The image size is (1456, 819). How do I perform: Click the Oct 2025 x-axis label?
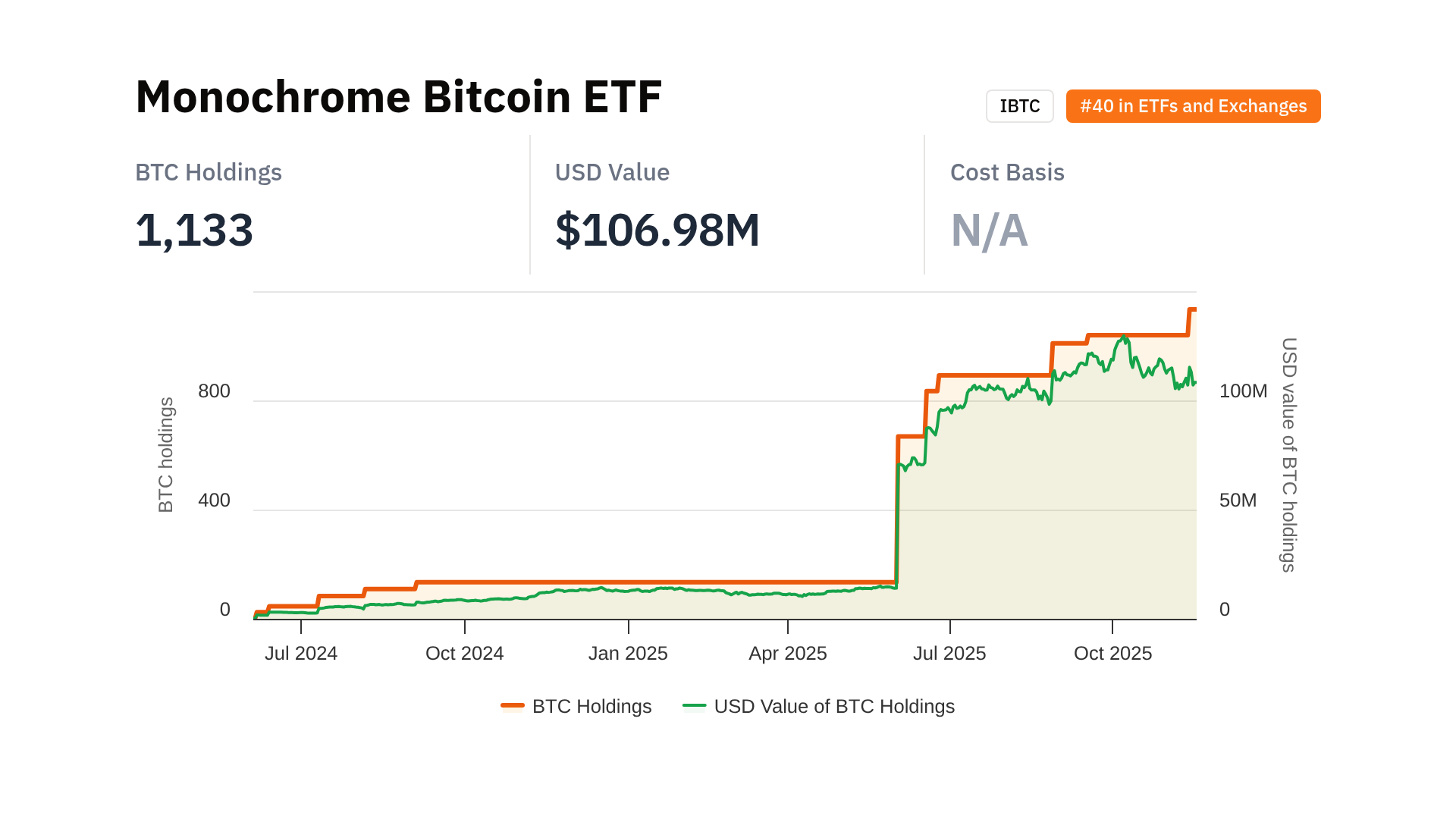[1112, 653]
